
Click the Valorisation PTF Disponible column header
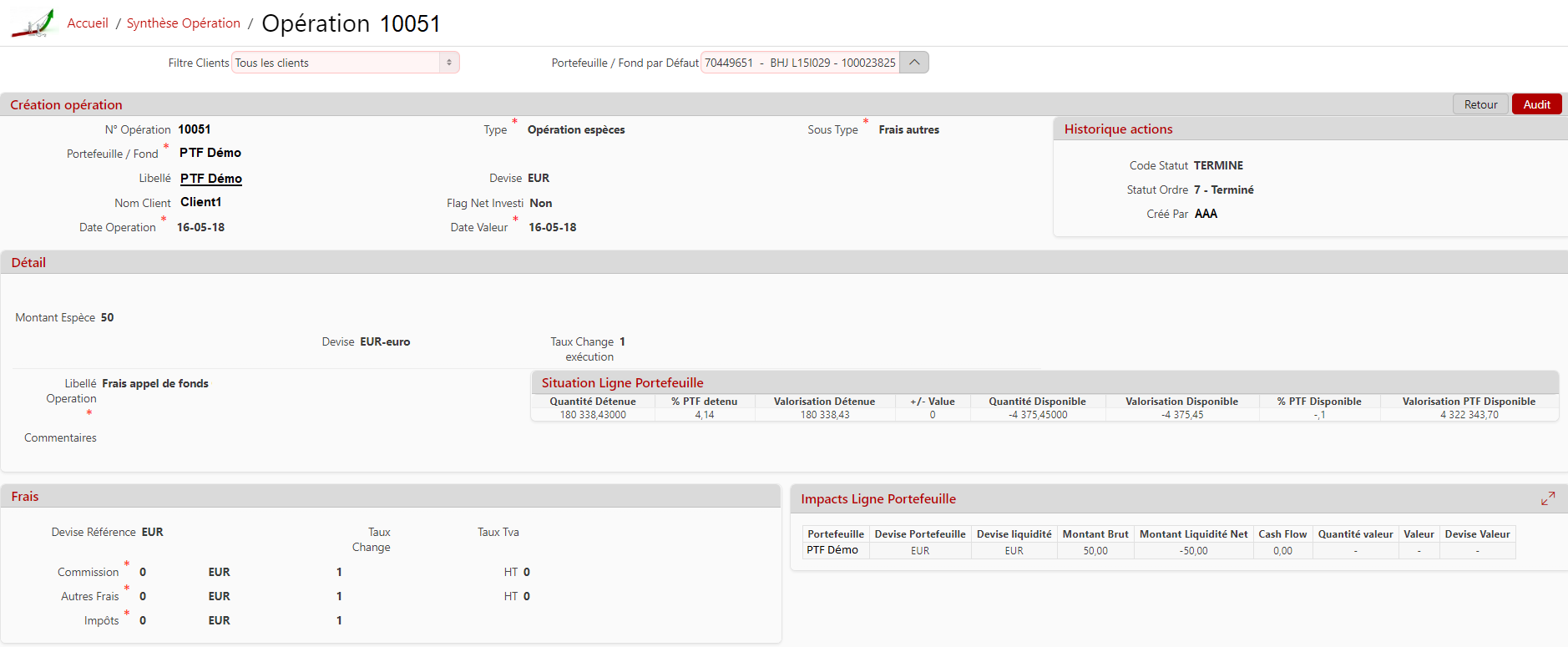(x=1468, y=402)
